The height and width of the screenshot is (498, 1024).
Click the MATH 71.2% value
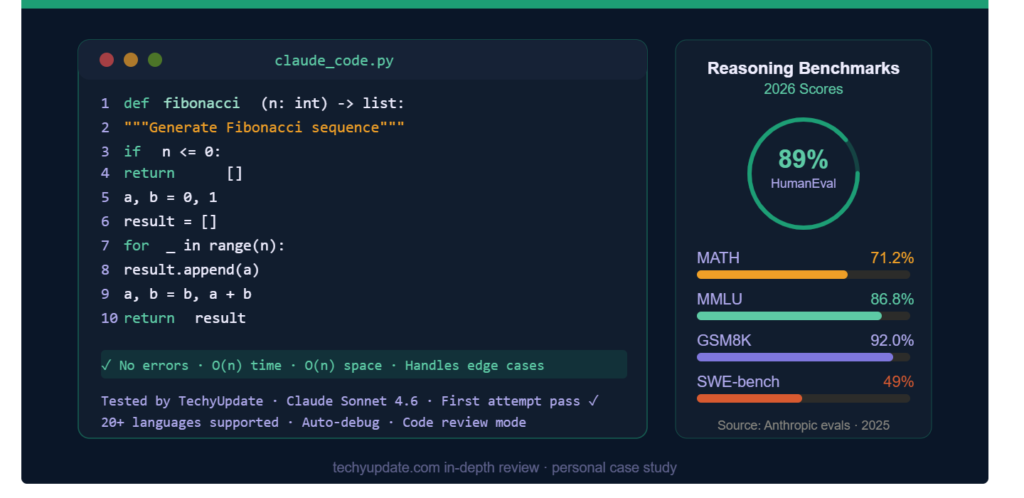pos(891,258)
